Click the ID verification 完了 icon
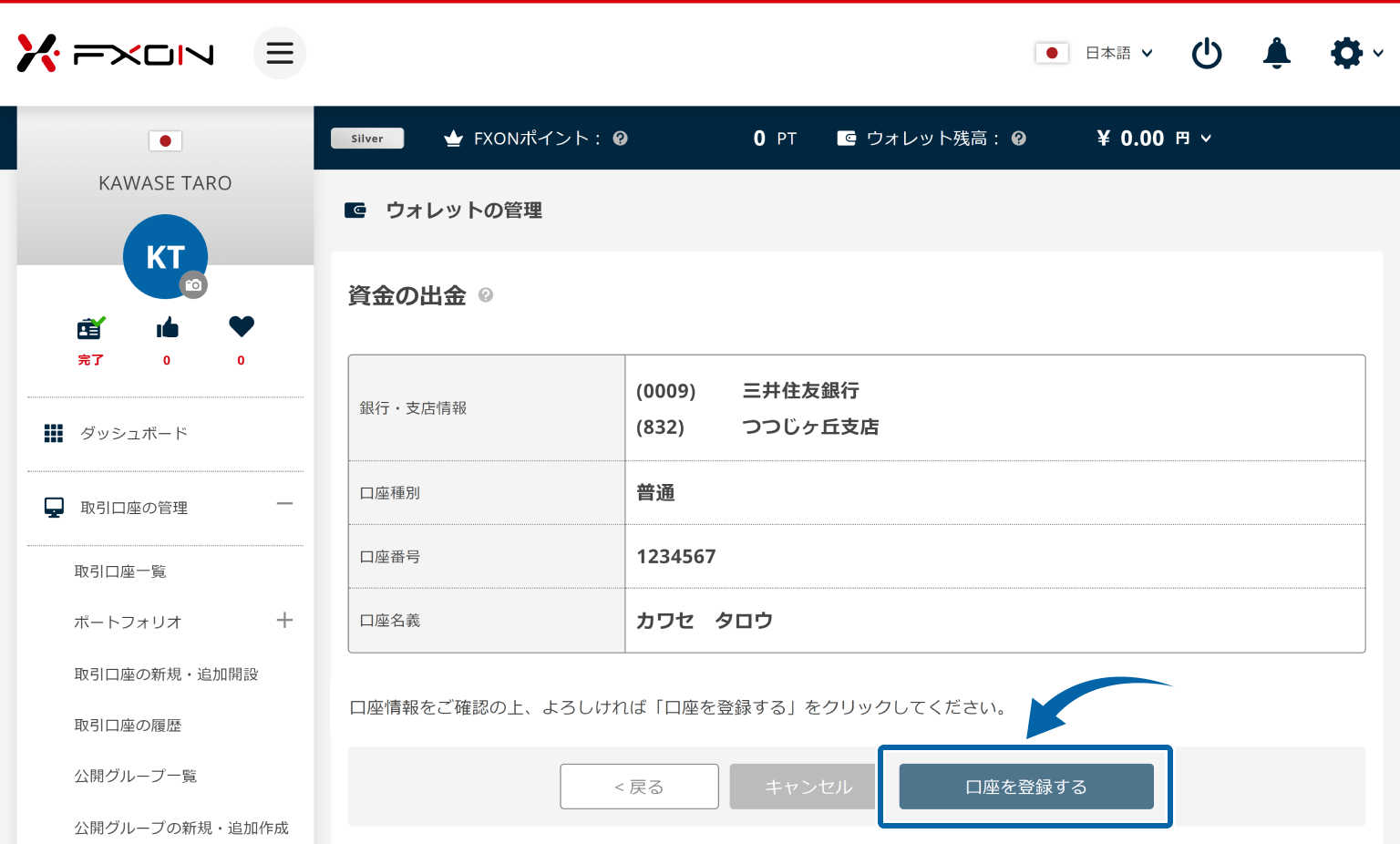 [90, 328]
